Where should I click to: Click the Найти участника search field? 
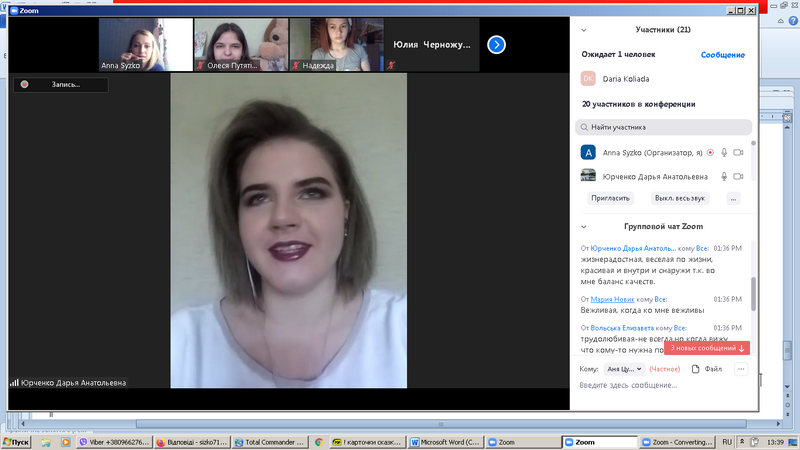point(665,127)
